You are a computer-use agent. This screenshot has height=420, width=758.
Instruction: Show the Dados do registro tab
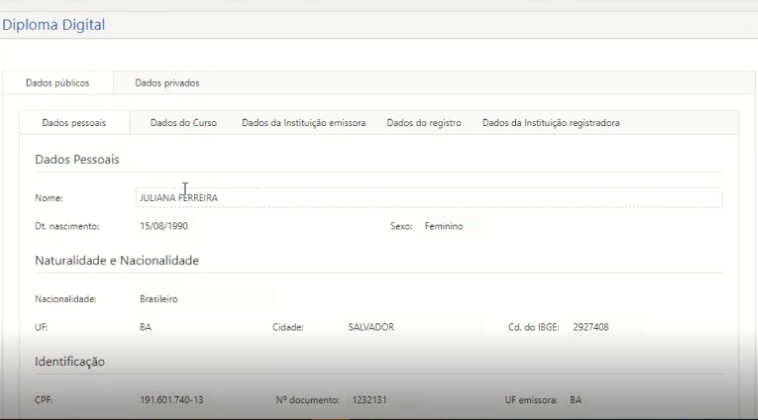pos(423,123)
